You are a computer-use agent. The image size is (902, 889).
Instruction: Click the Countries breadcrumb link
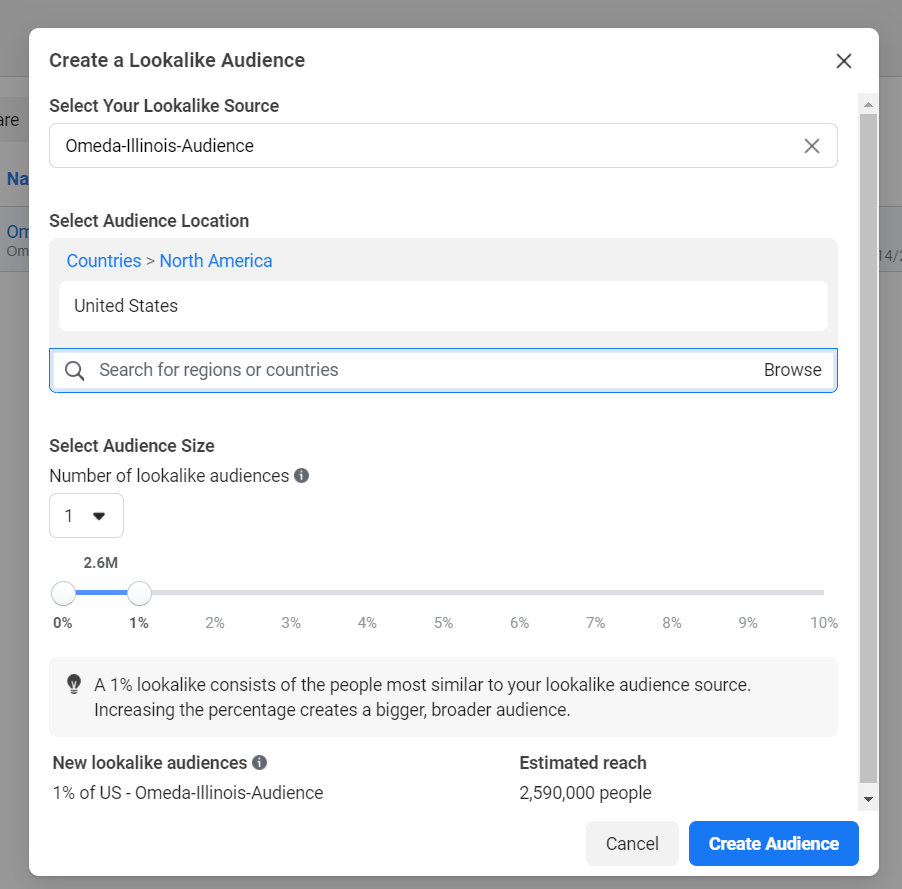[104, 261]
